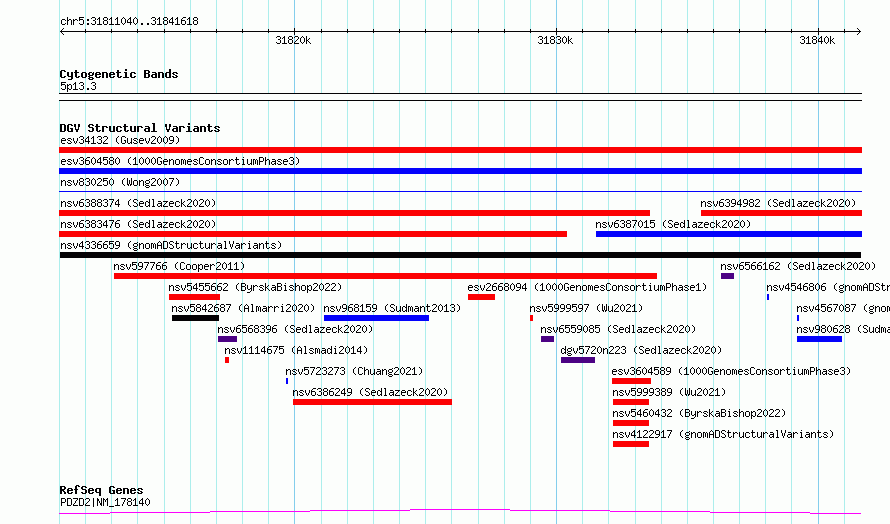Screen dimensions: 890x524
Task: Open variant esv34132 (Gusev2009)
Action: click(120, 140)
